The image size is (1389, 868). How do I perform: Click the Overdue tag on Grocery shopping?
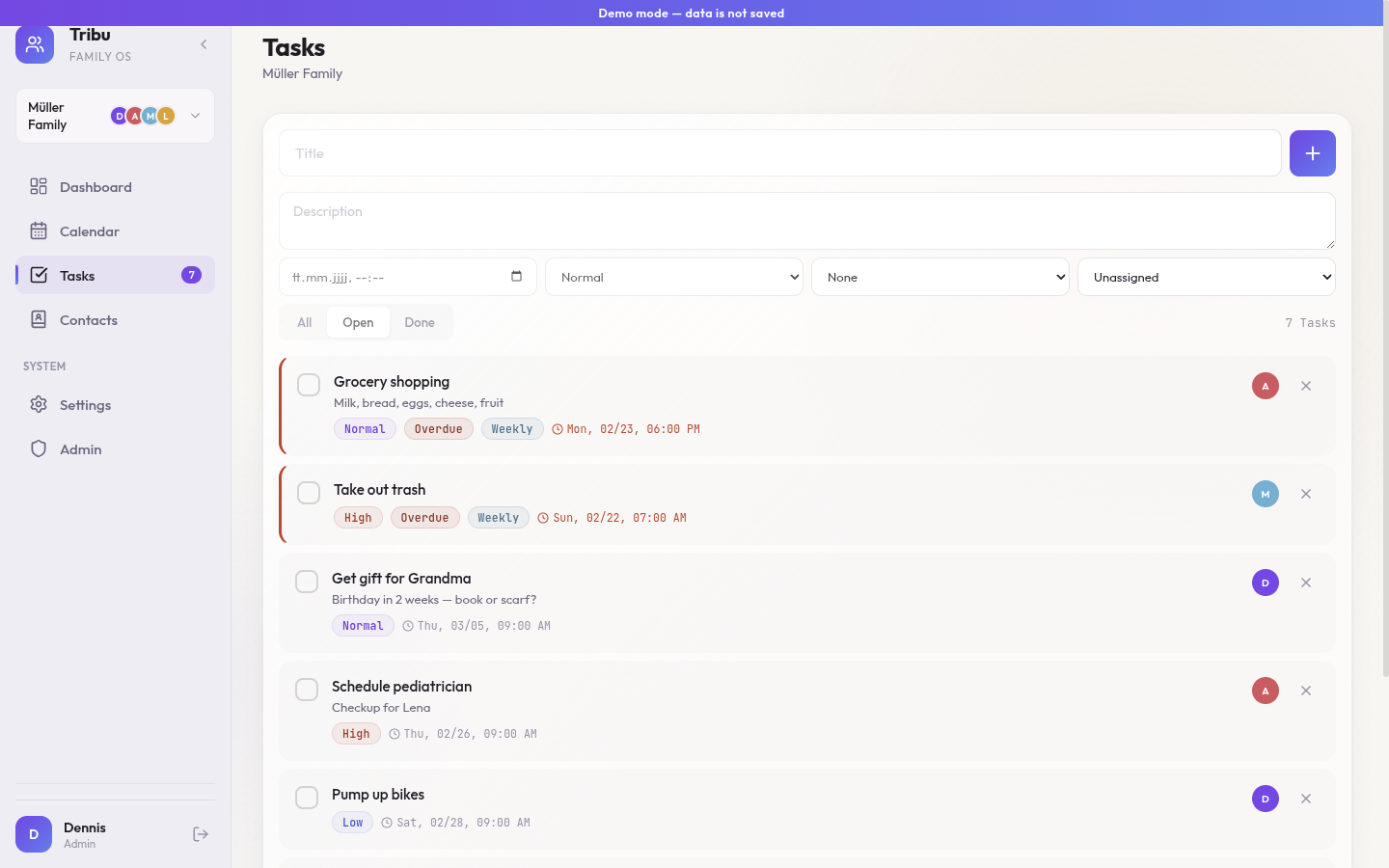pyautogui.click(x=439, y=429)
